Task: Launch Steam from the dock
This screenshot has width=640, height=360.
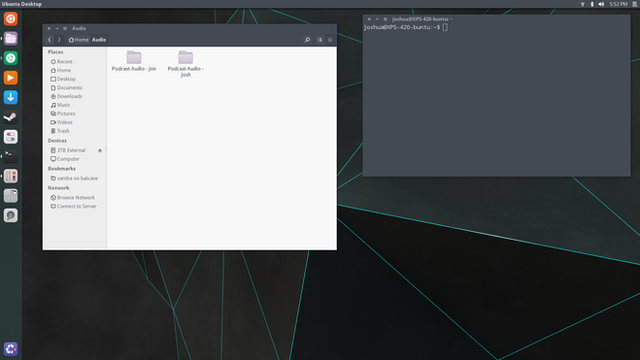Action: click(x=11, y=117)
